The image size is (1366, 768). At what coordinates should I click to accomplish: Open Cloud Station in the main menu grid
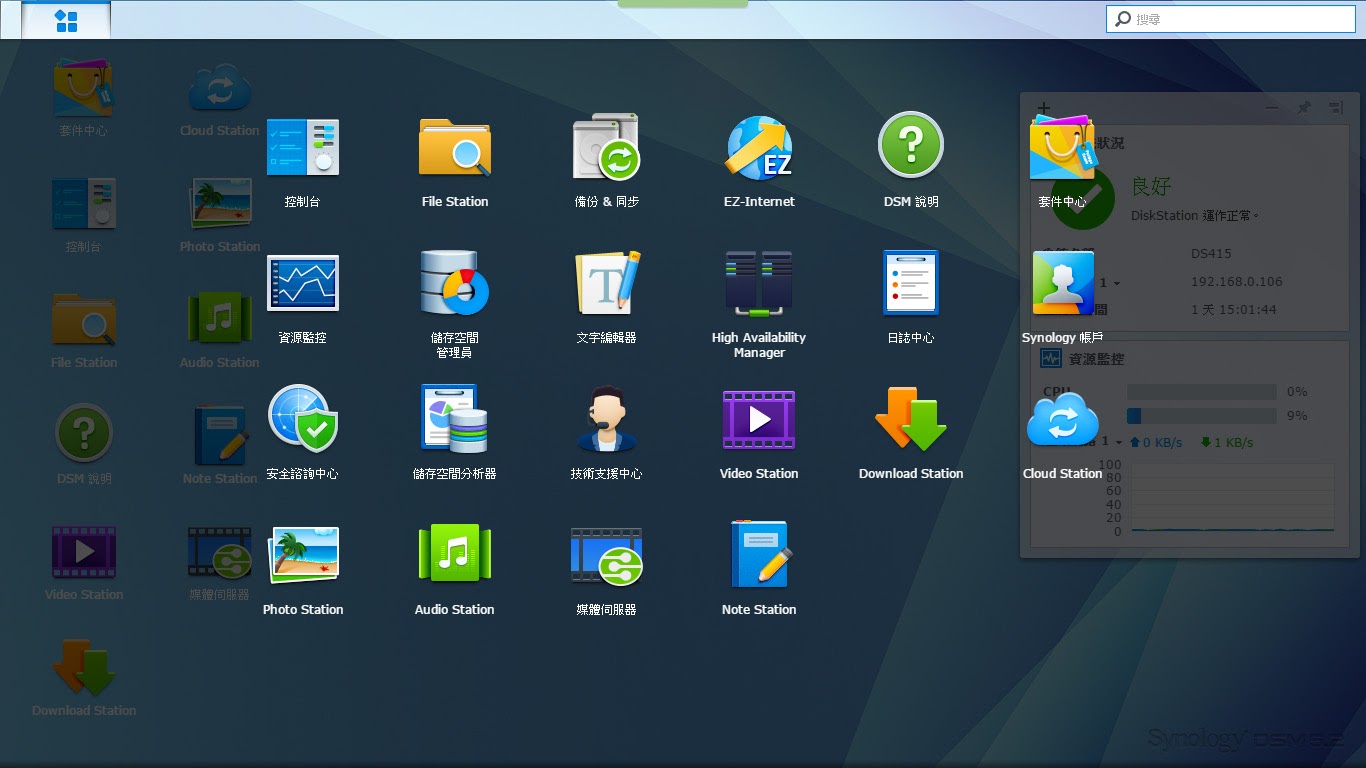tap(1063, 435)
